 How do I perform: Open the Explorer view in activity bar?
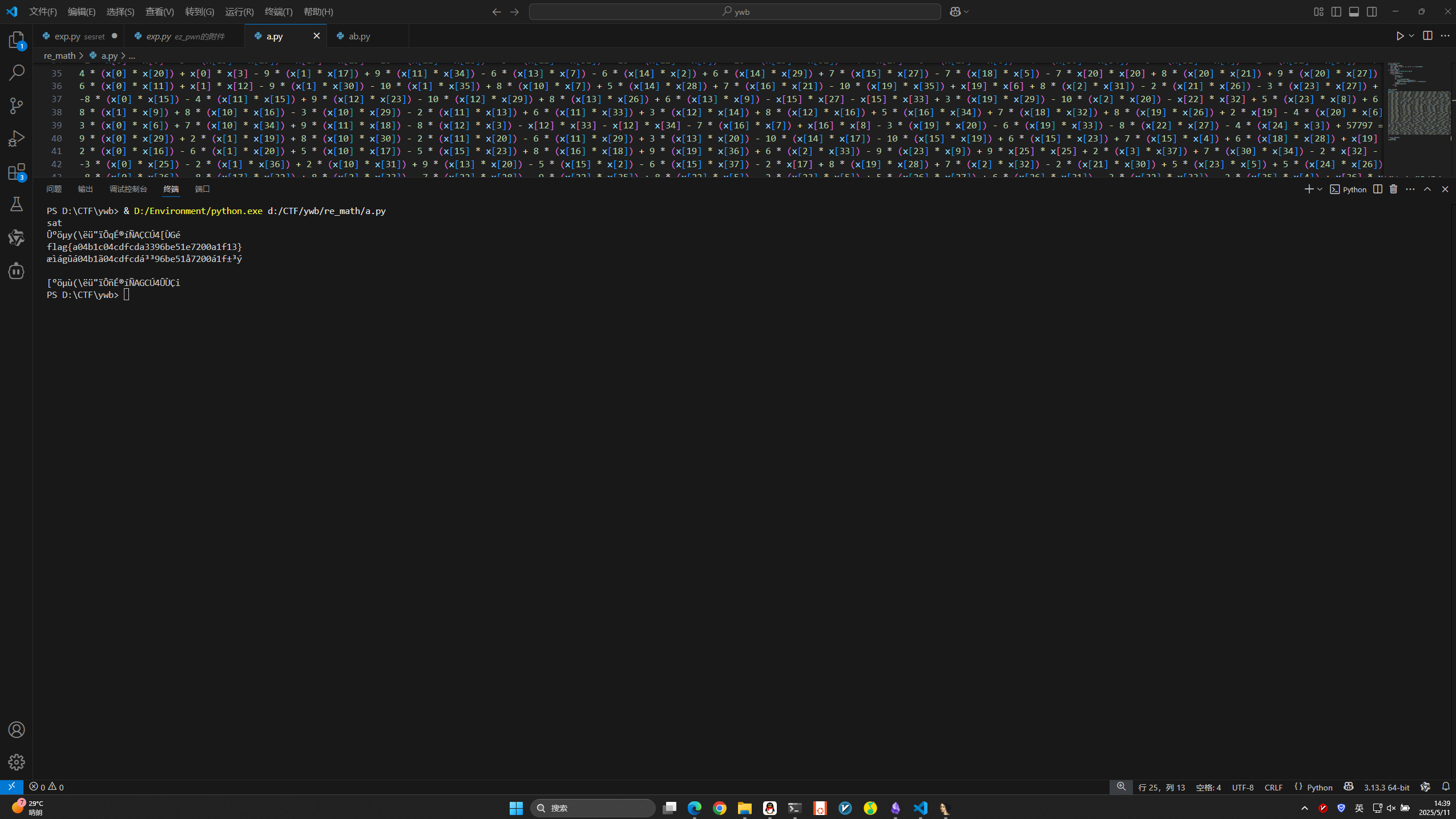17,40
